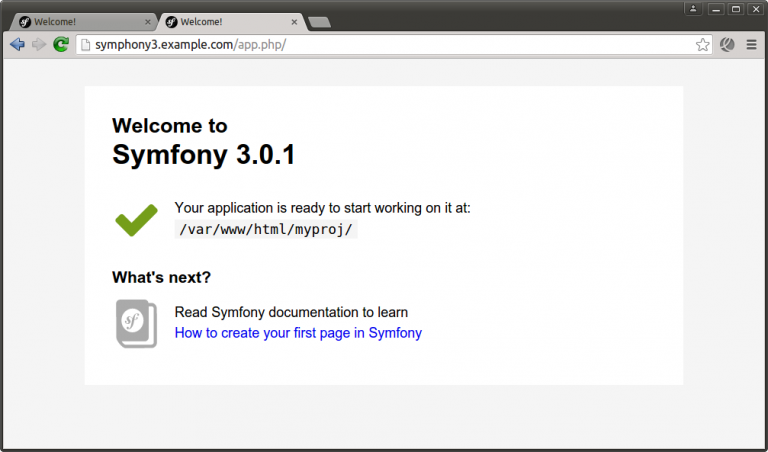Switch to the first Welcome! tab
Image resolution: width=768 pixels, height=452 pixels.
78,21
